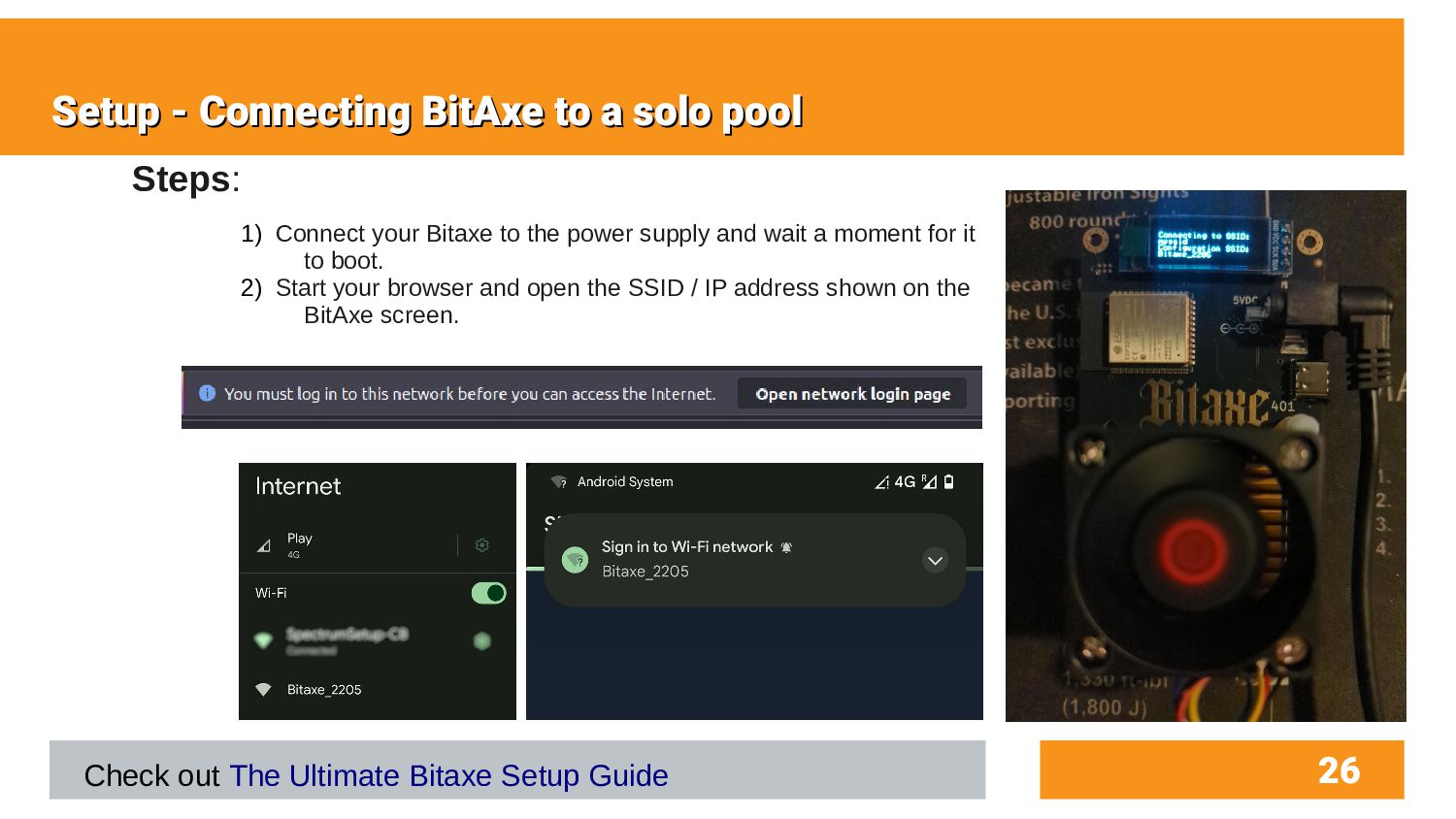Click the alert bell icon in notification title

[786, 547]
